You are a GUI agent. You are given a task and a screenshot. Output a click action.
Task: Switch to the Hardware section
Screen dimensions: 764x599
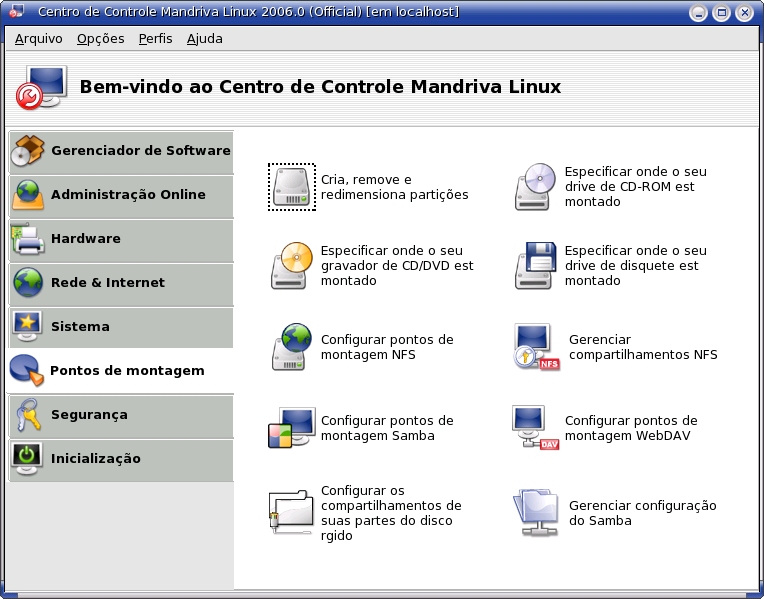coord(121,240)
